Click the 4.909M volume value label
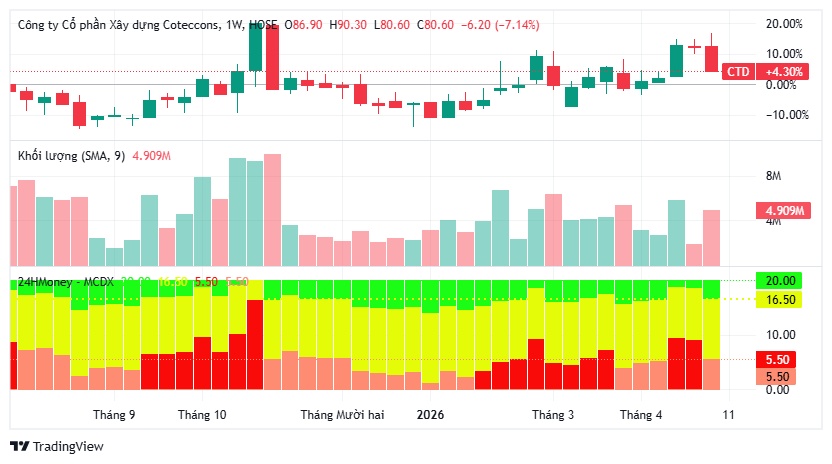 783,211
